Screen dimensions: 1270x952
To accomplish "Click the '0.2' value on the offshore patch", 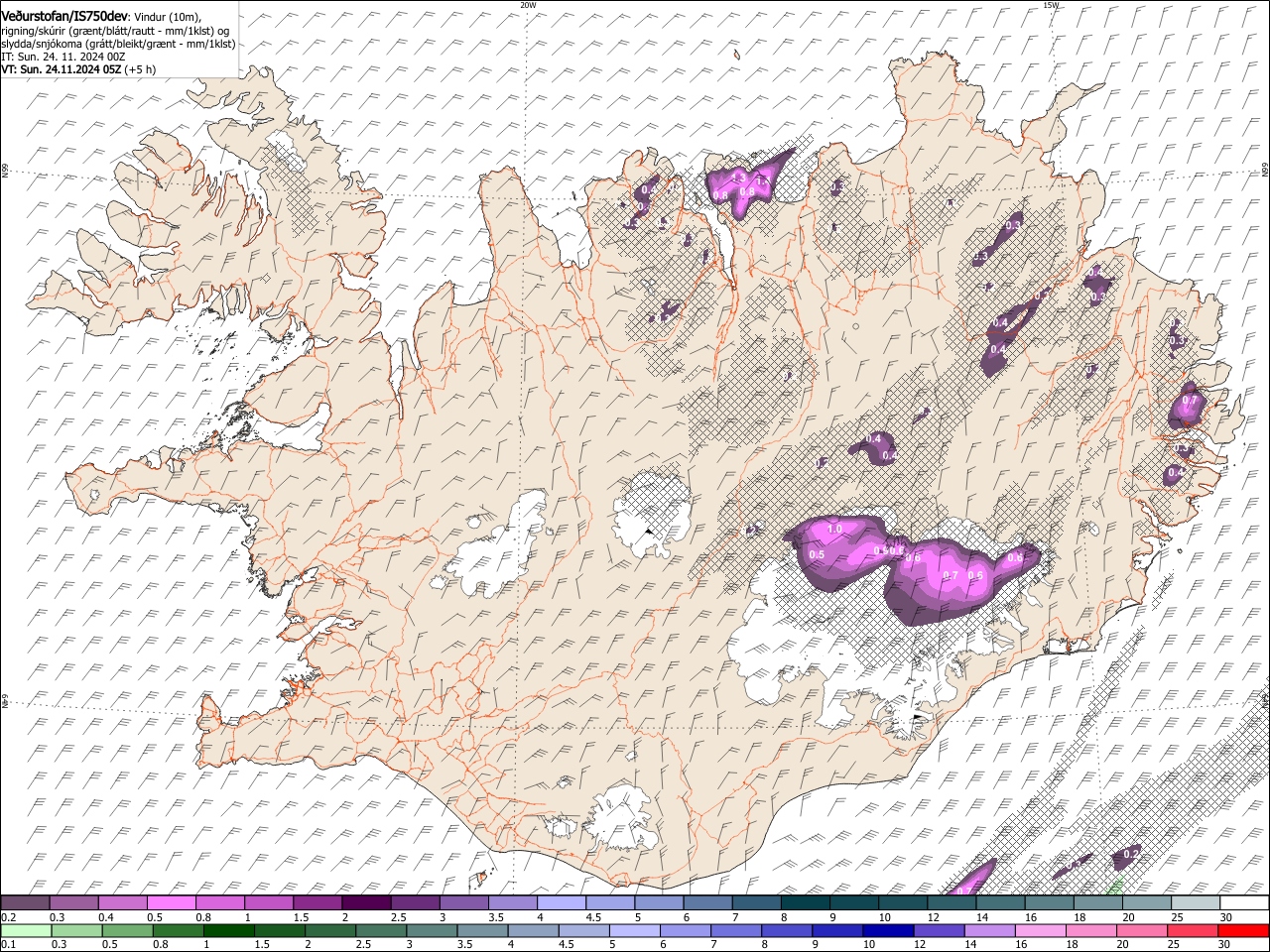I will click(1130, 854).
